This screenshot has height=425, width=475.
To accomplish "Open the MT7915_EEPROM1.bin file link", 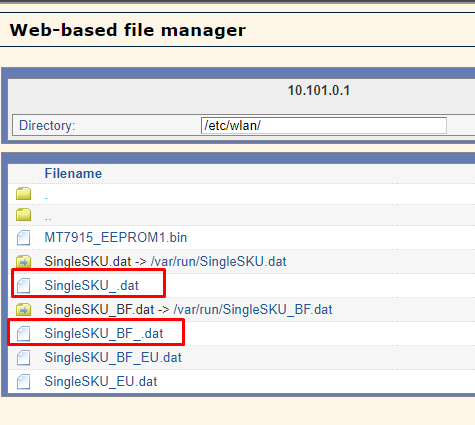I will click(116, 238).
